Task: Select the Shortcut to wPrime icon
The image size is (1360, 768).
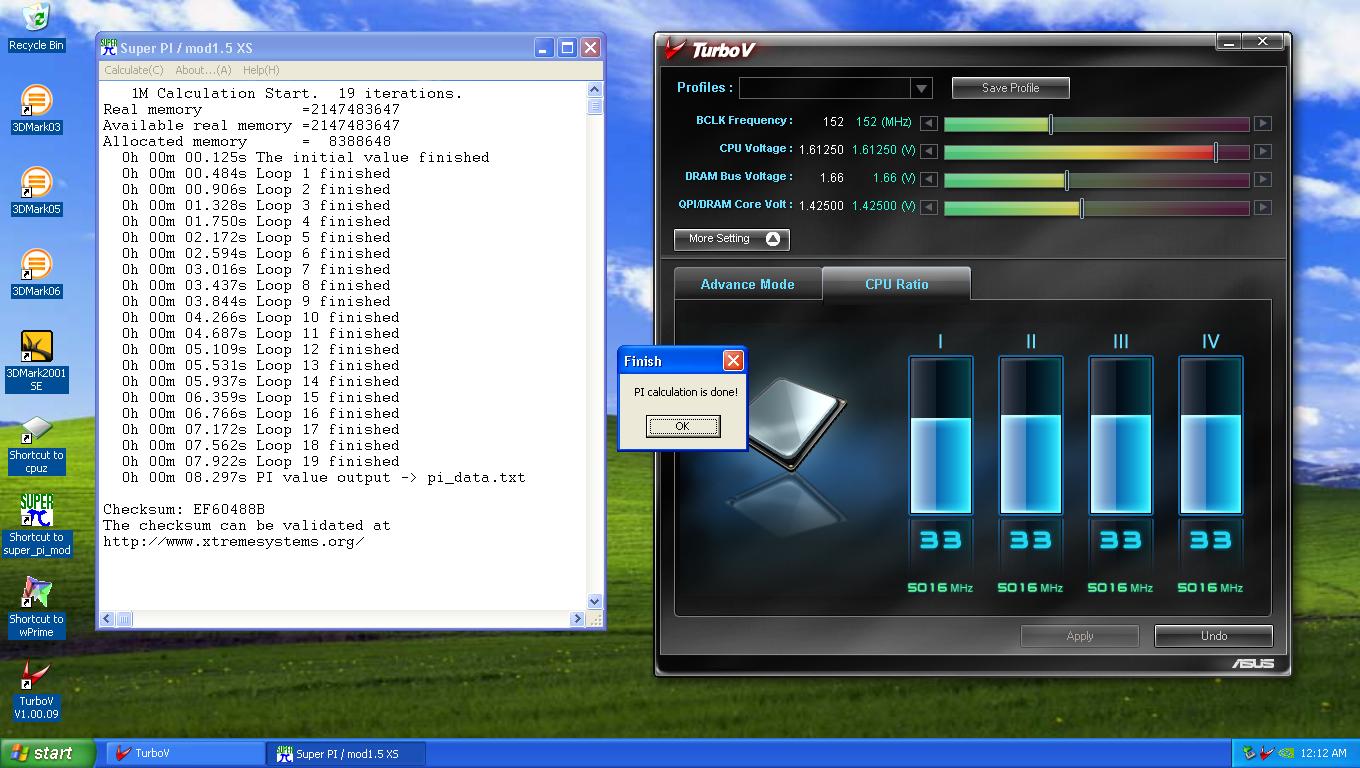Action: 36,608
